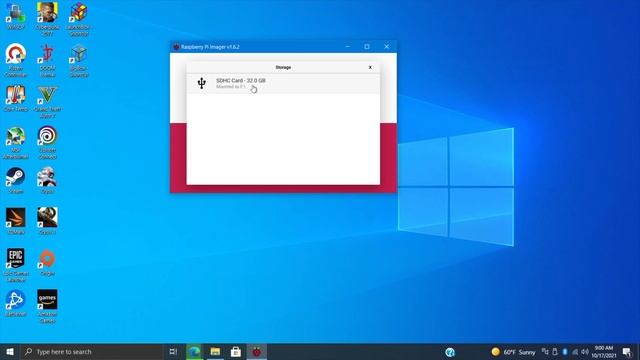Select the Amazon Games desktop shortcut
This screenshot has width=640, height=360.
point(47,307)
